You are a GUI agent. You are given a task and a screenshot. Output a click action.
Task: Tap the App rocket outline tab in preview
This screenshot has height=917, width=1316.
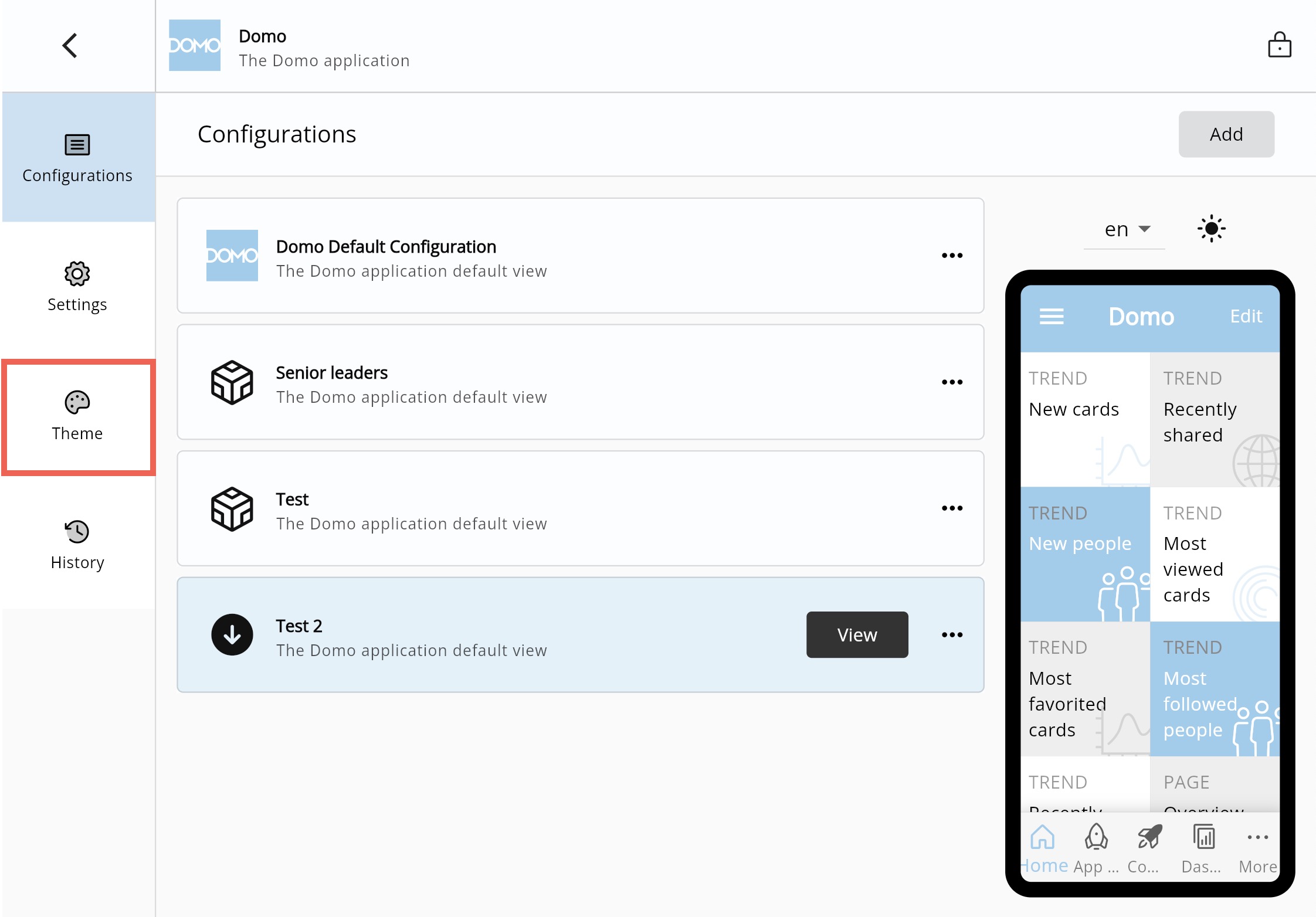[x=1096, y=848]
